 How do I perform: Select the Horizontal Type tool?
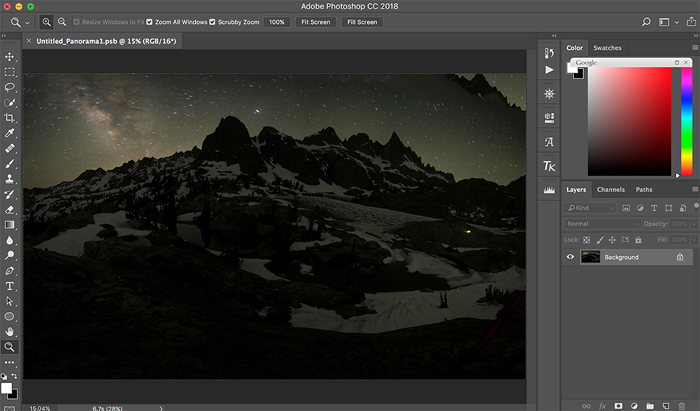pyautogui.click(x=10, y=285)
